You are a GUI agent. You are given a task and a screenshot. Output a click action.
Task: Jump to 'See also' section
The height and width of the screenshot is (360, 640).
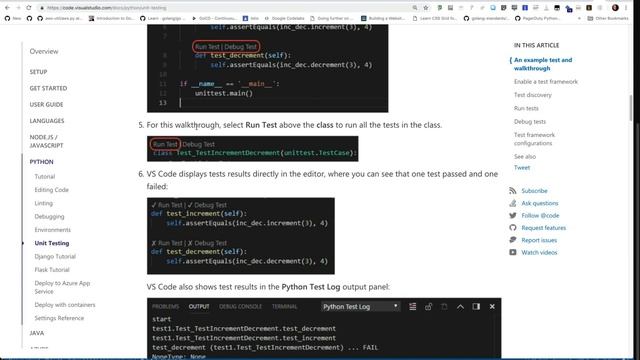pyautogui.click(x=524, y=157)
